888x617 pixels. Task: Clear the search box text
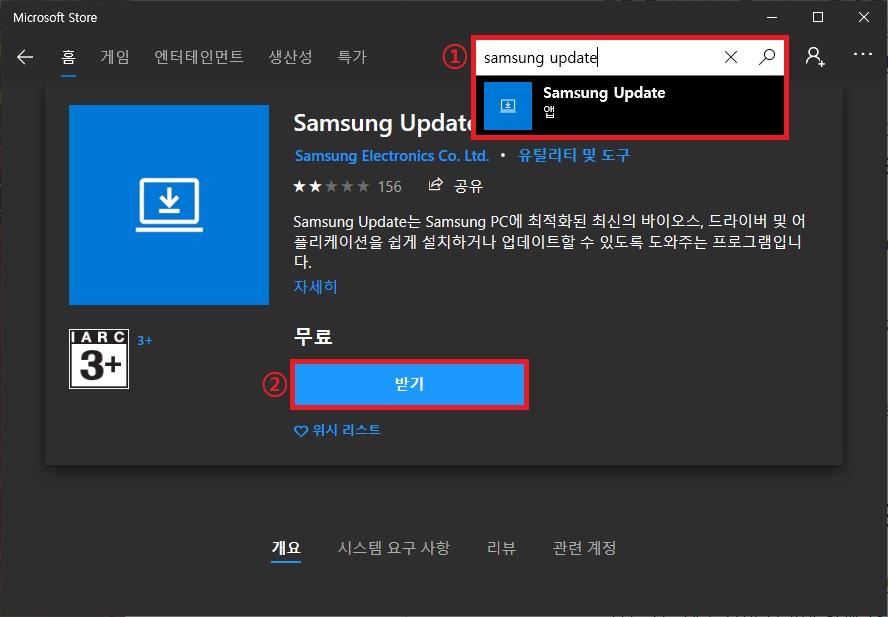tap(731, 57)
